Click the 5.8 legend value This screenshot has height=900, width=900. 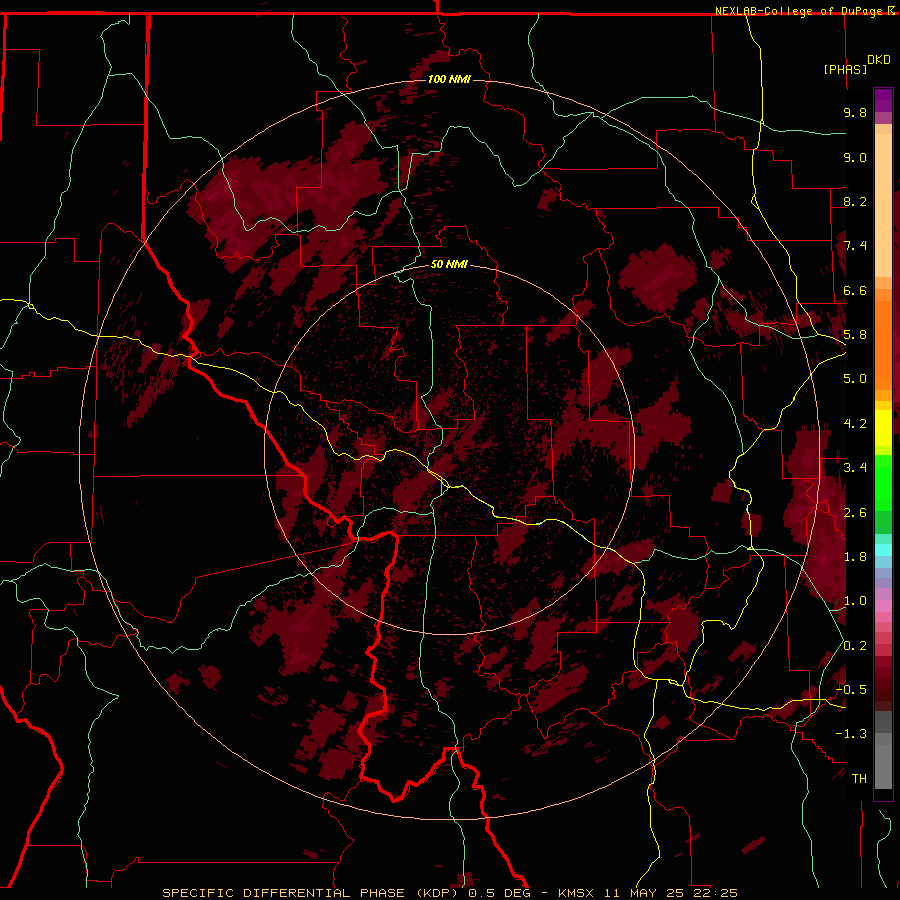click(855, 335)
